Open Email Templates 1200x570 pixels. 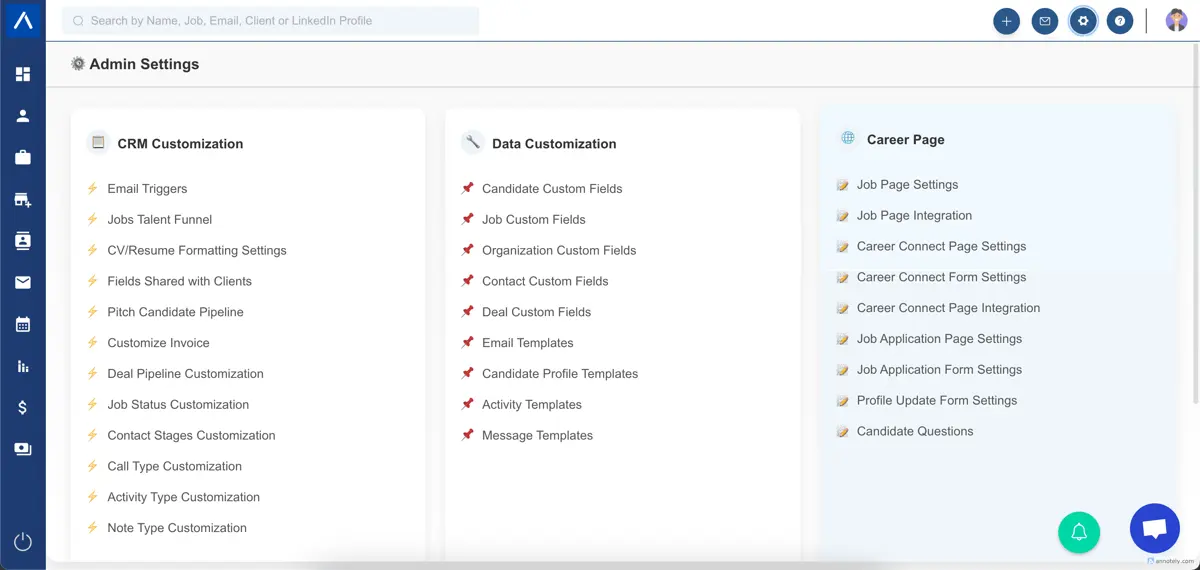pos(528,343)
